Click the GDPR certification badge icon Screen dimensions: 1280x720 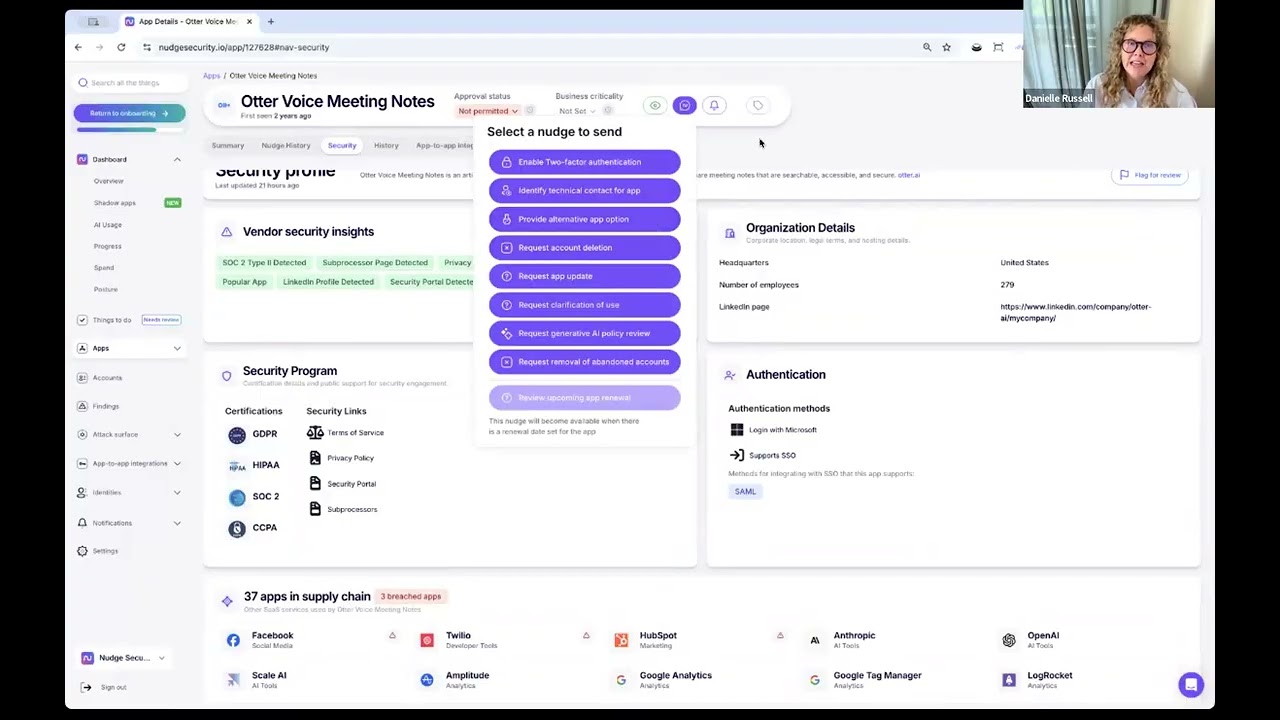coord(237,435)
